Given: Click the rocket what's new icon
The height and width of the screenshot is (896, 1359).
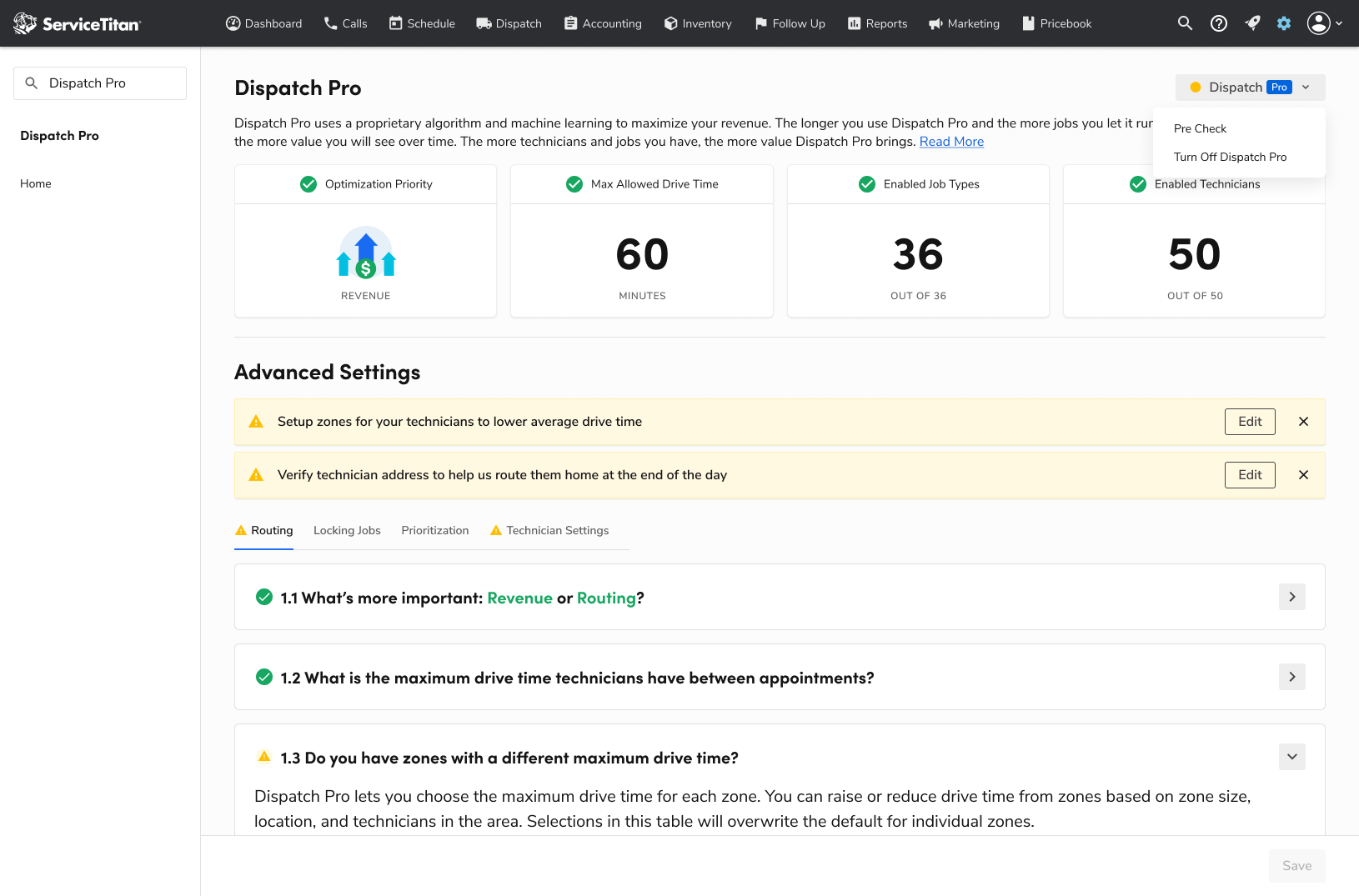Looking at the screenshot, I should pos(1252,23).
